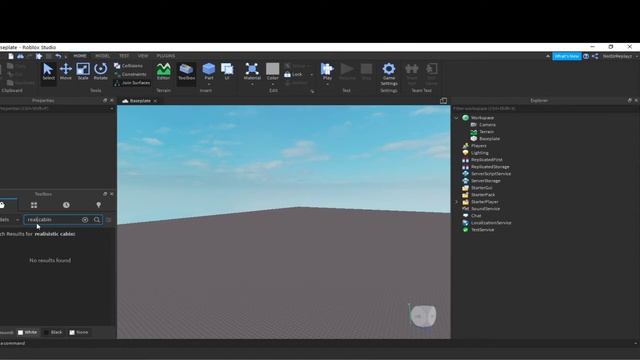640x360 pixels.
Task: Expand the StarterPlayer tree node
Action: (x=456, y=202)
